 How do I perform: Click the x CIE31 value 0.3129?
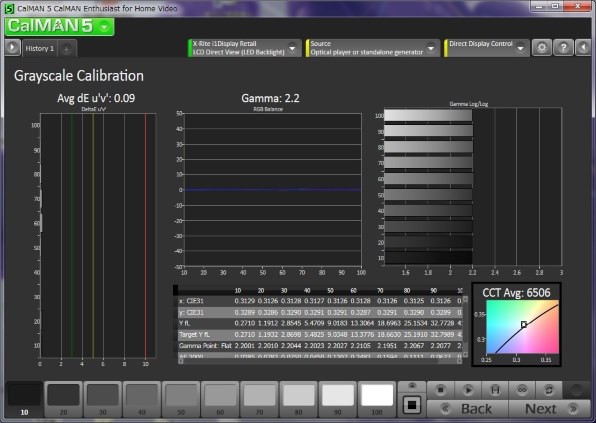pos(245,301)
